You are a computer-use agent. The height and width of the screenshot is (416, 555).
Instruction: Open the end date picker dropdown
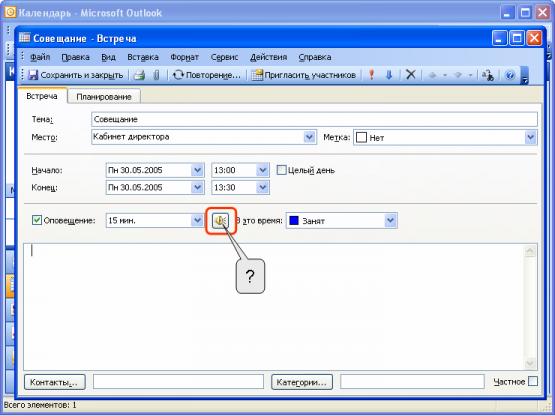coord(197,187)
